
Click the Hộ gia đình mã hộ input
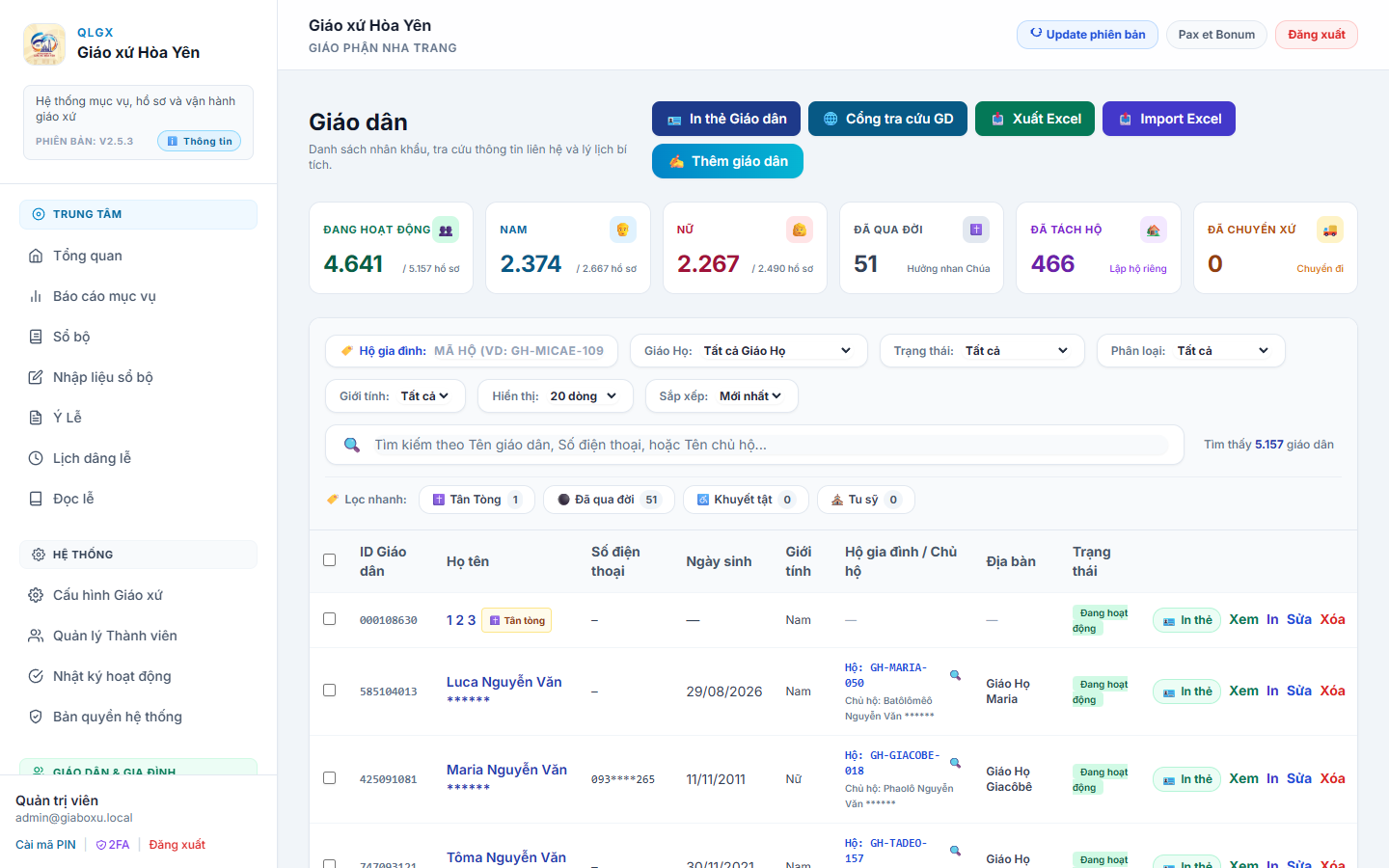pos(519,351)
